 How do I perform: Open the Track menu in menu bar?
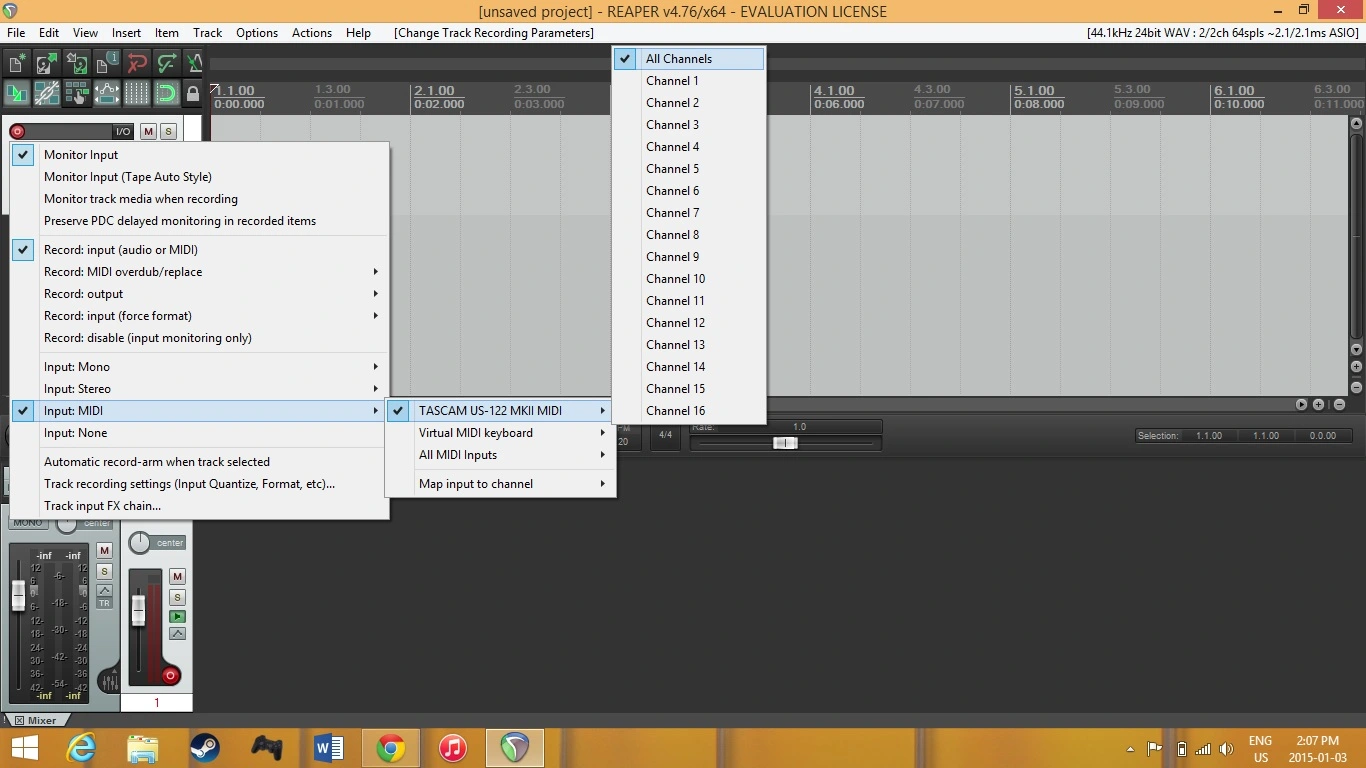click(x=207, y=33)
